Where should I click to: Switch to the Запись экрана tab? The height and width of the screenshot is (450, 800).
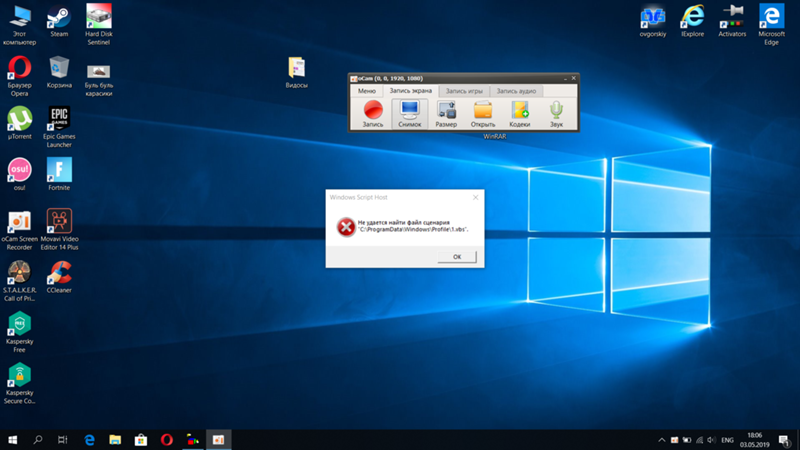pyautogui.click(x=411, y=91)
